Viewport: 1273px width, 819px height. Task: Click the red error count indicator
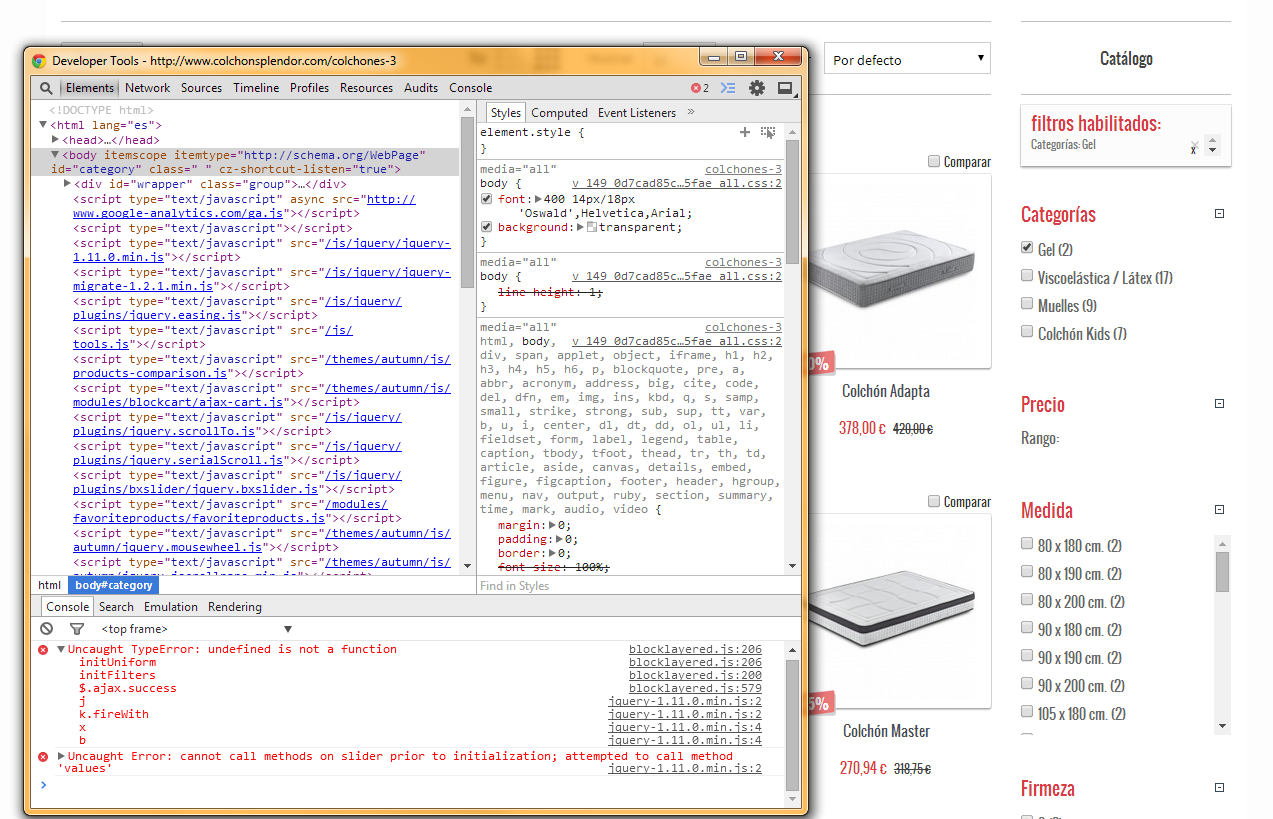coord(699,88)
